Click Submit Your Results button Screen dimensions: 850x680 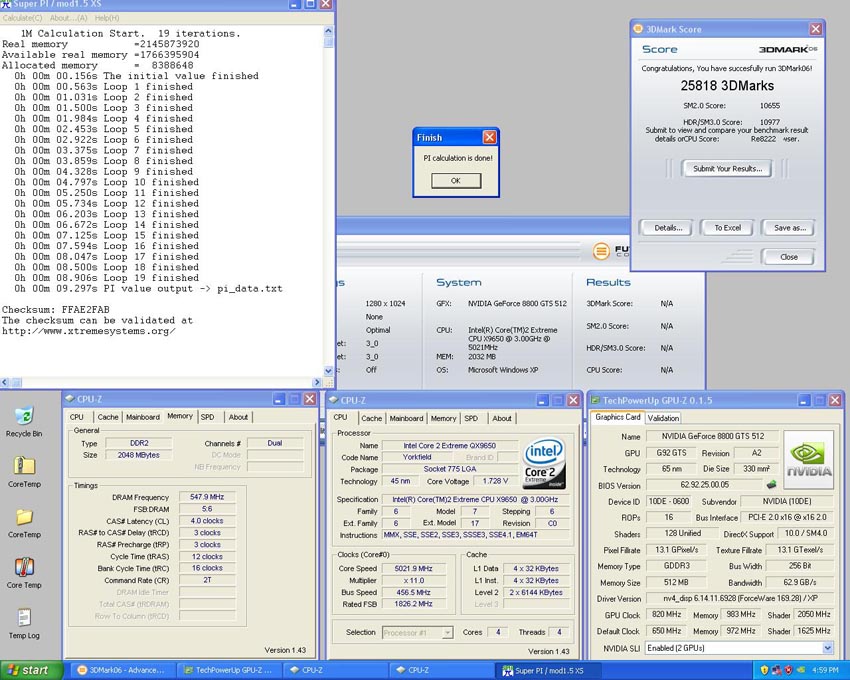click(x=727, y=169)
